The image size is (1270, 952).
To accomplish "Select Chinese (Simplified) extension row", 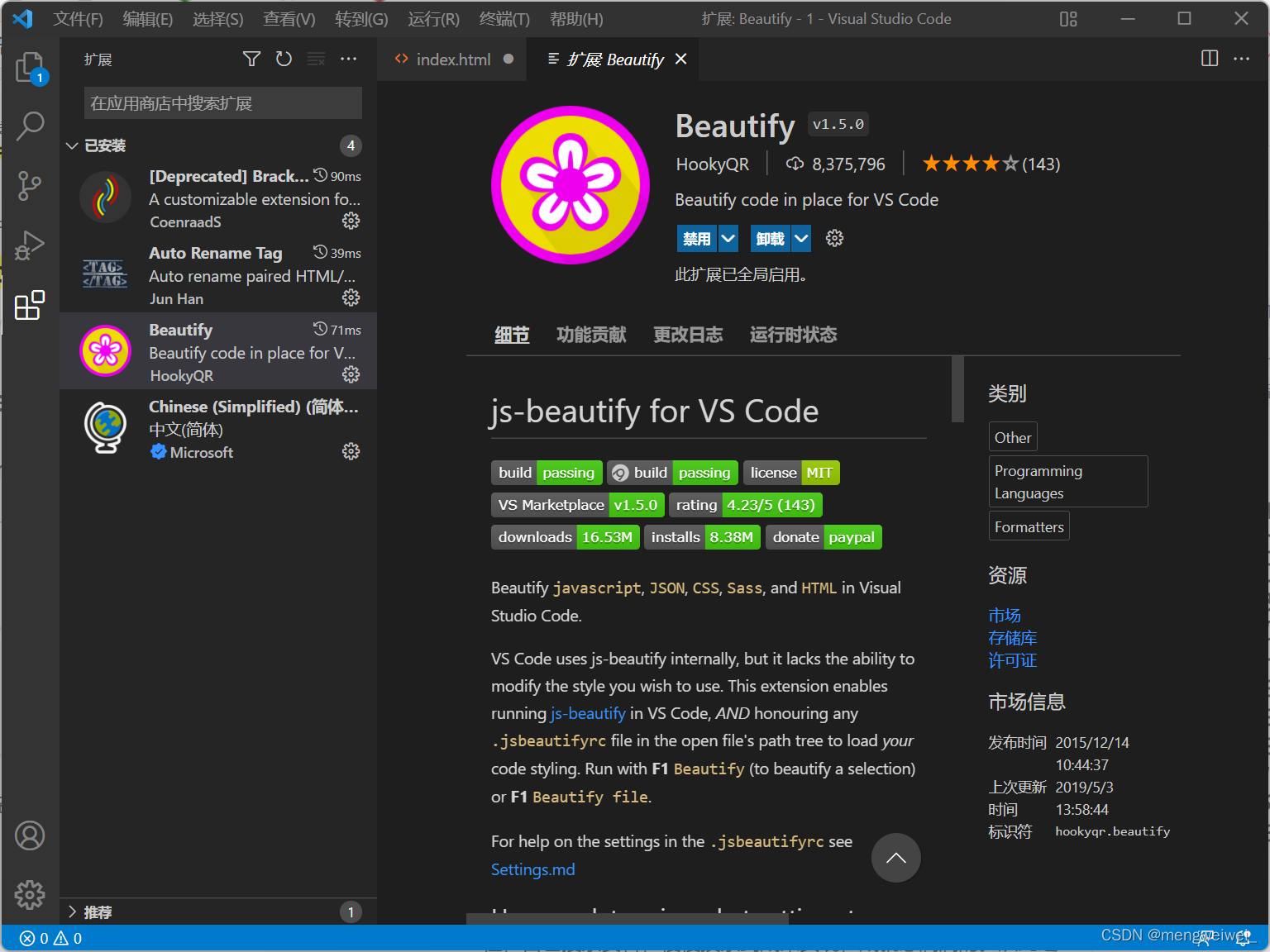I will pos(218,428).
